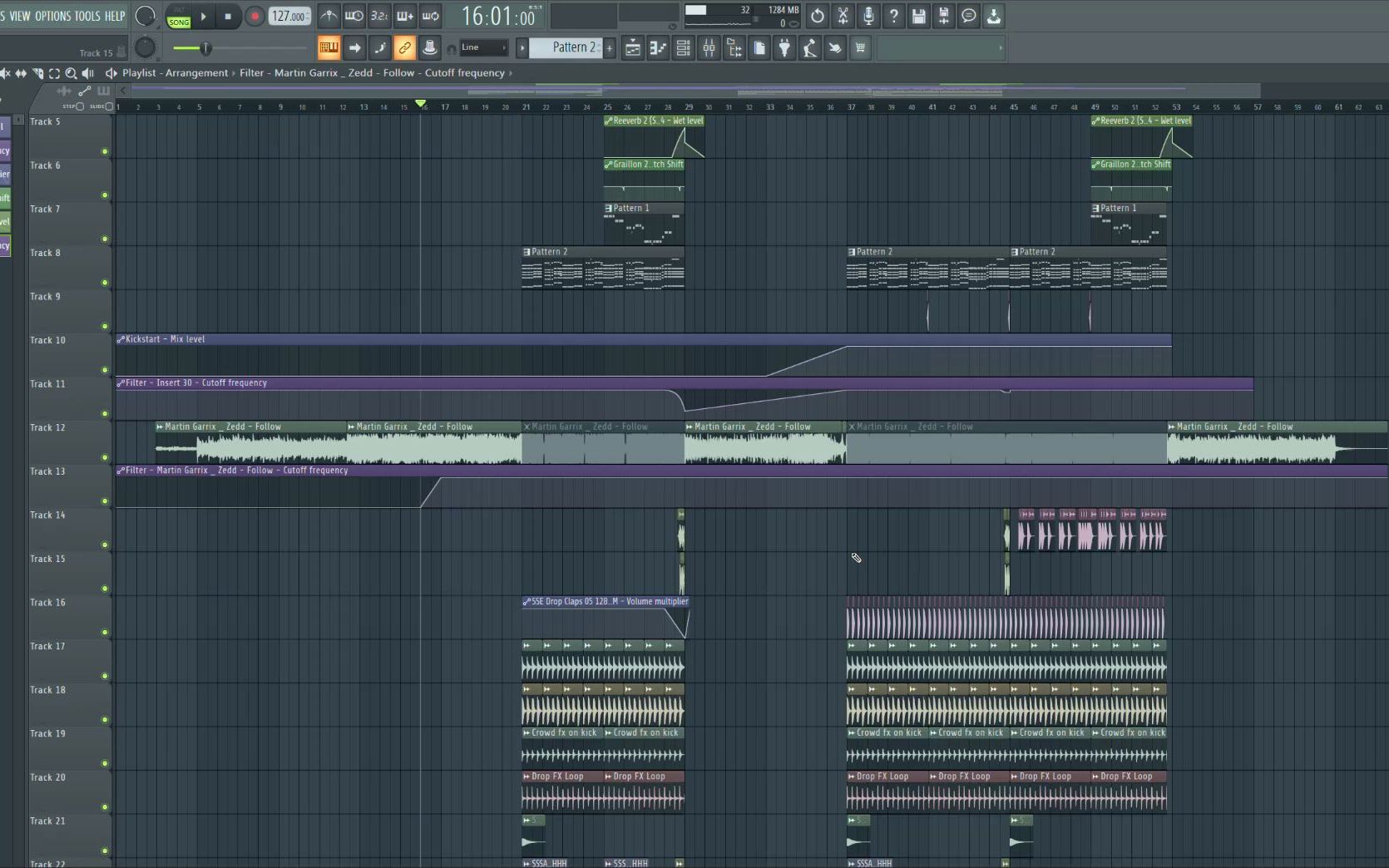Open the VIEW menu
1389x868 pixels.
pyautogui.click(x=20, y=16)
